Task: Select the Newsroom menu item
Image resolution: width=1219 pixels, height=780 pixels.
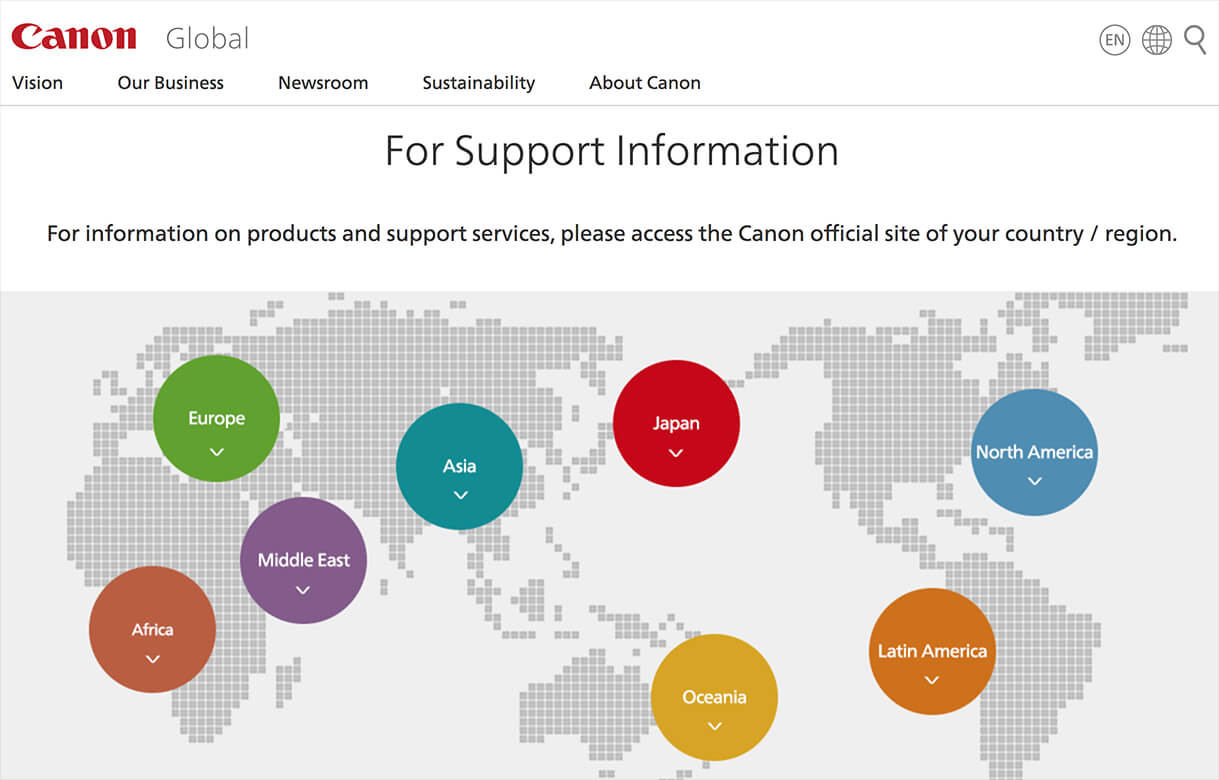Action: pos(323,83)
